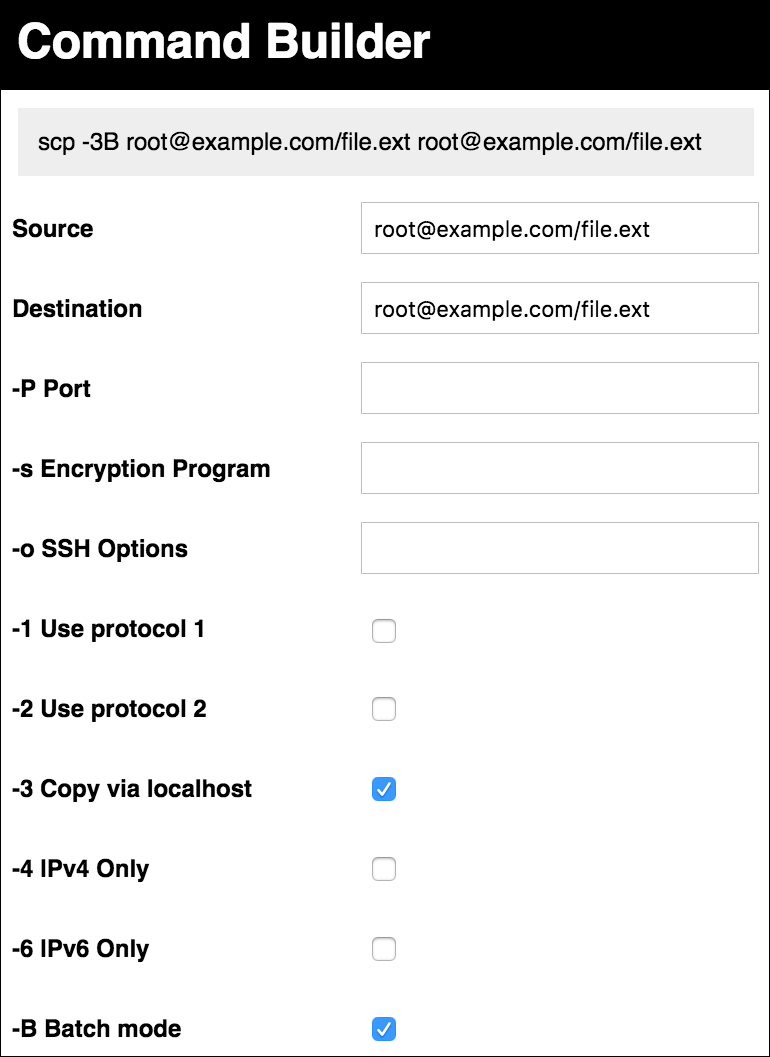
Task: Uncheck the -3 Copy via localhost checkbox
Action: pyautogui.click(x=384, y=789)
